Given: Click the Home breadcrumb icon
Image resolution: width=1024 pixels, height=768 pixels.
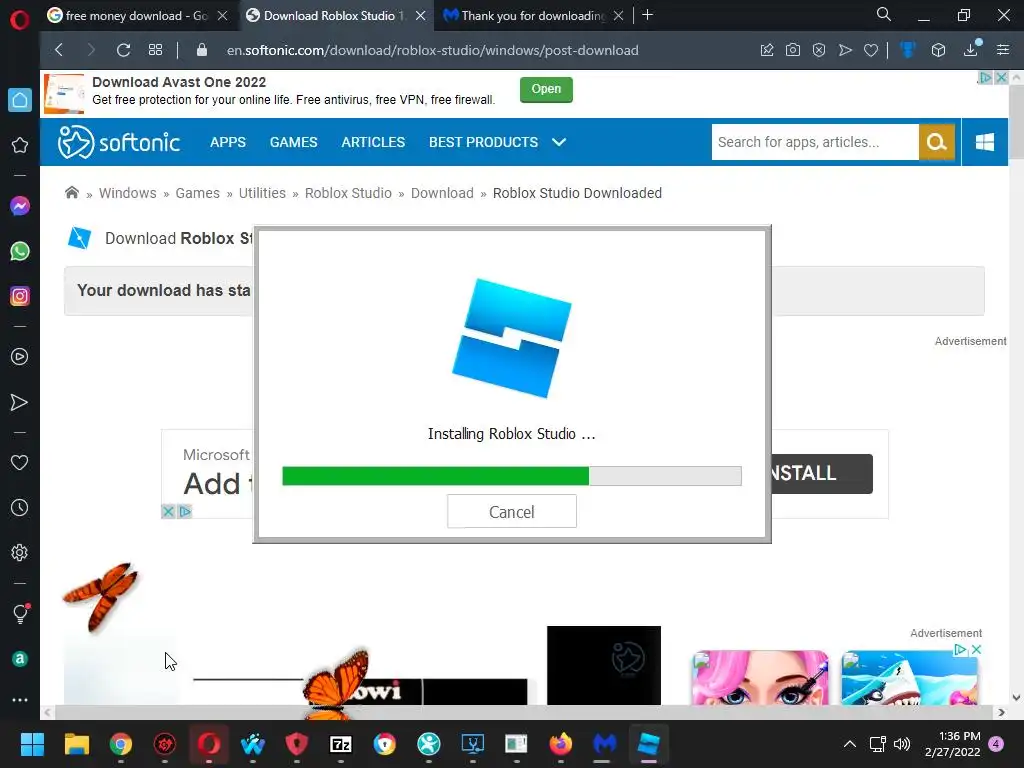Looking at the screenshot, I should 72,193.
